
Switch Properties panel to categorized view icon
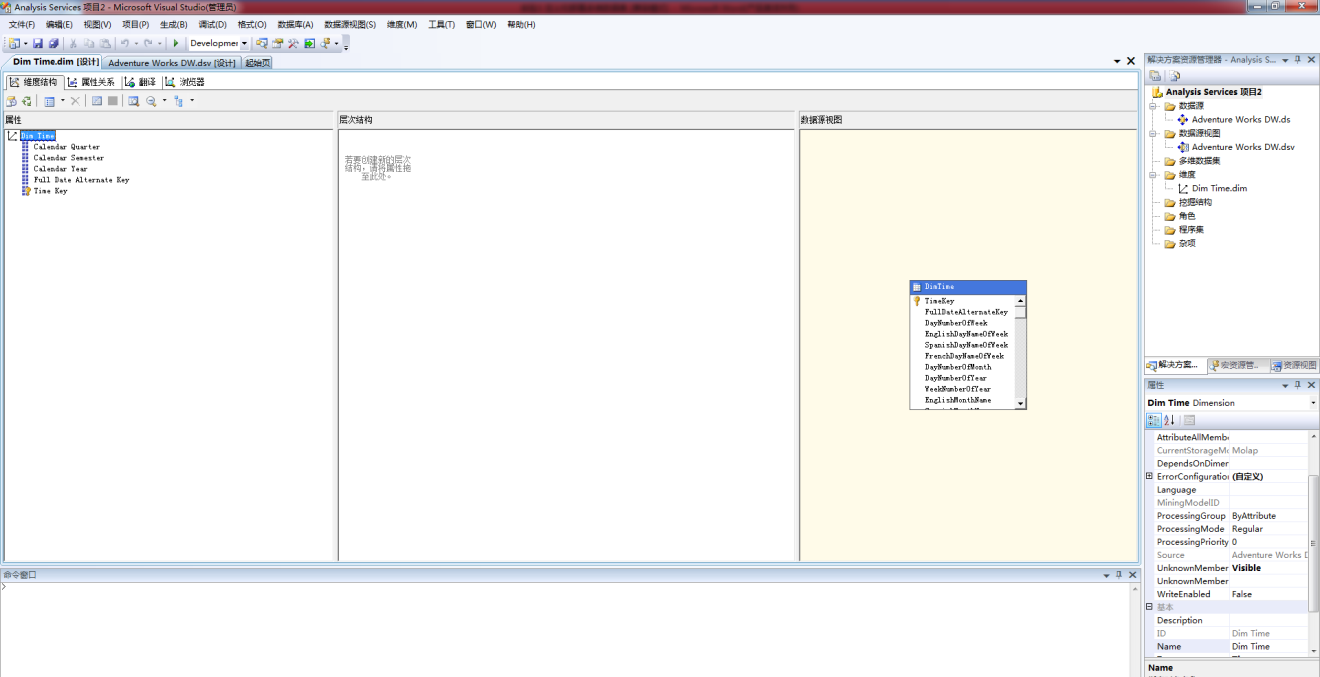click(1152, 419)
